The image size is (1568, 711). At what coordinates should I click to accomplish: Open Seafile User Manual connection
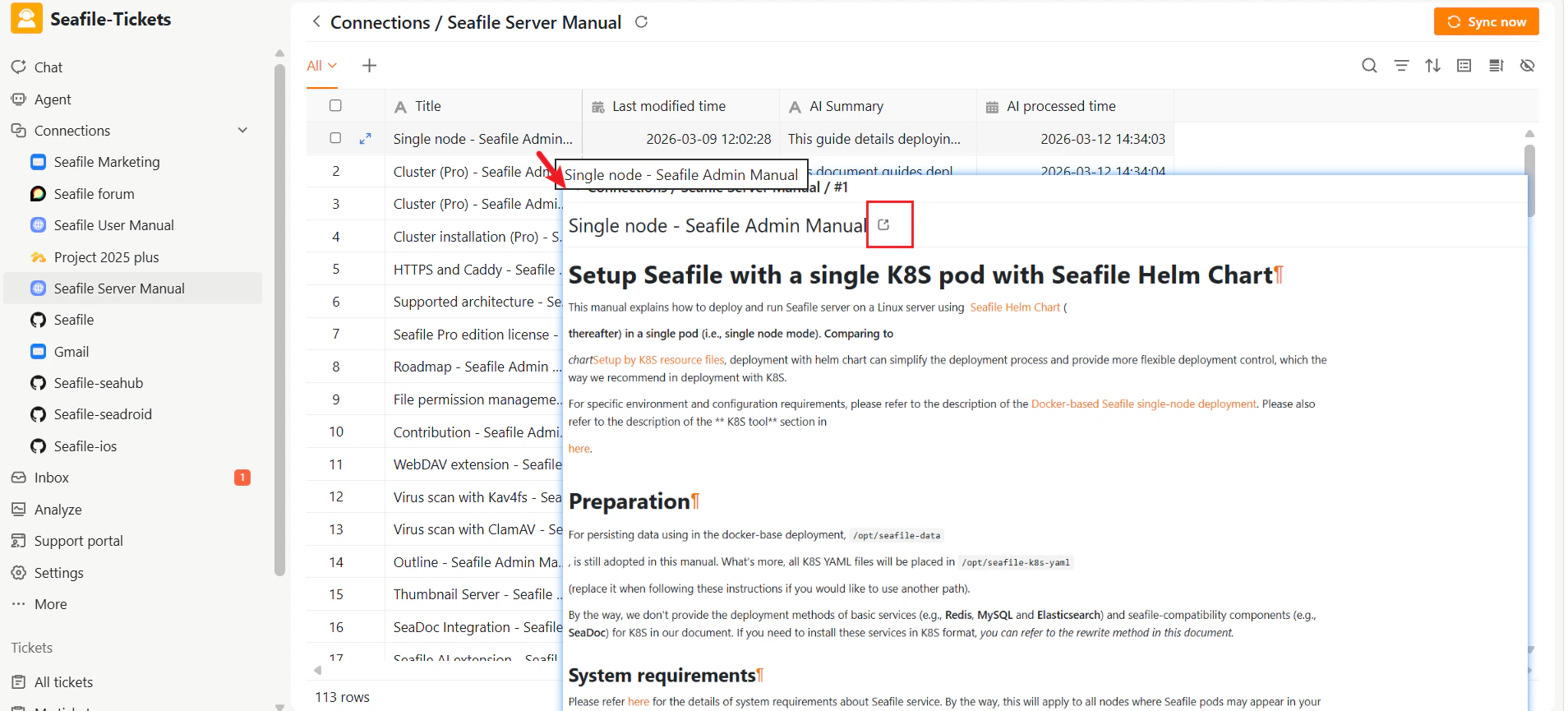click(113, 225)
